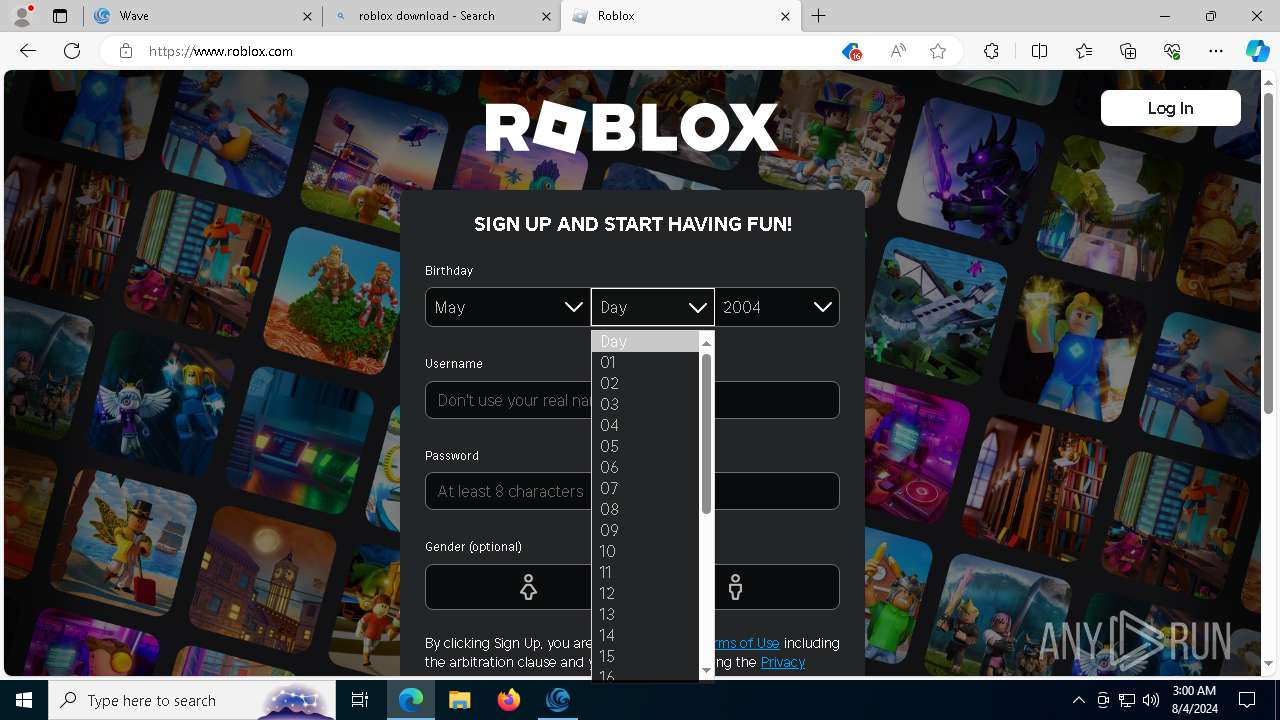Open Collections icon
Screen dimensions: 1280x720
[x=1128, y=51]
